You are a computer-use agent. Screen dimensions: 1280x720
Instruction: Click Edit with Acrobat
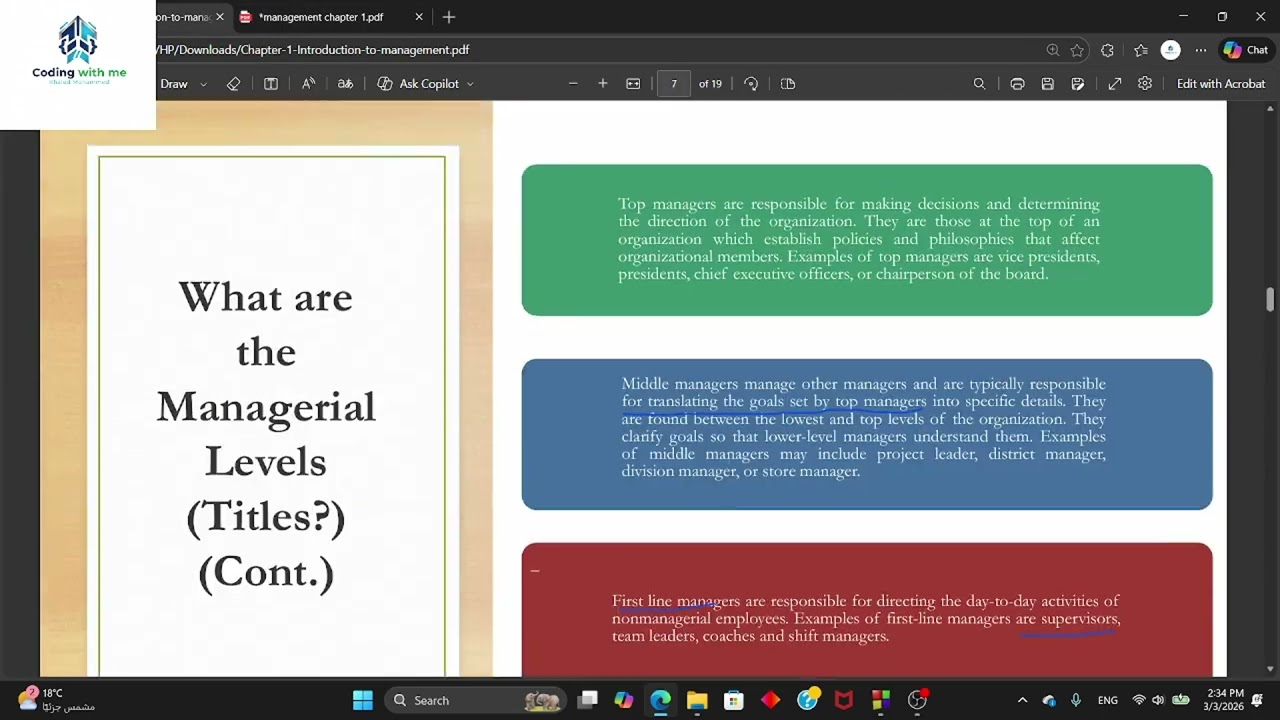tap(1221, 84)
